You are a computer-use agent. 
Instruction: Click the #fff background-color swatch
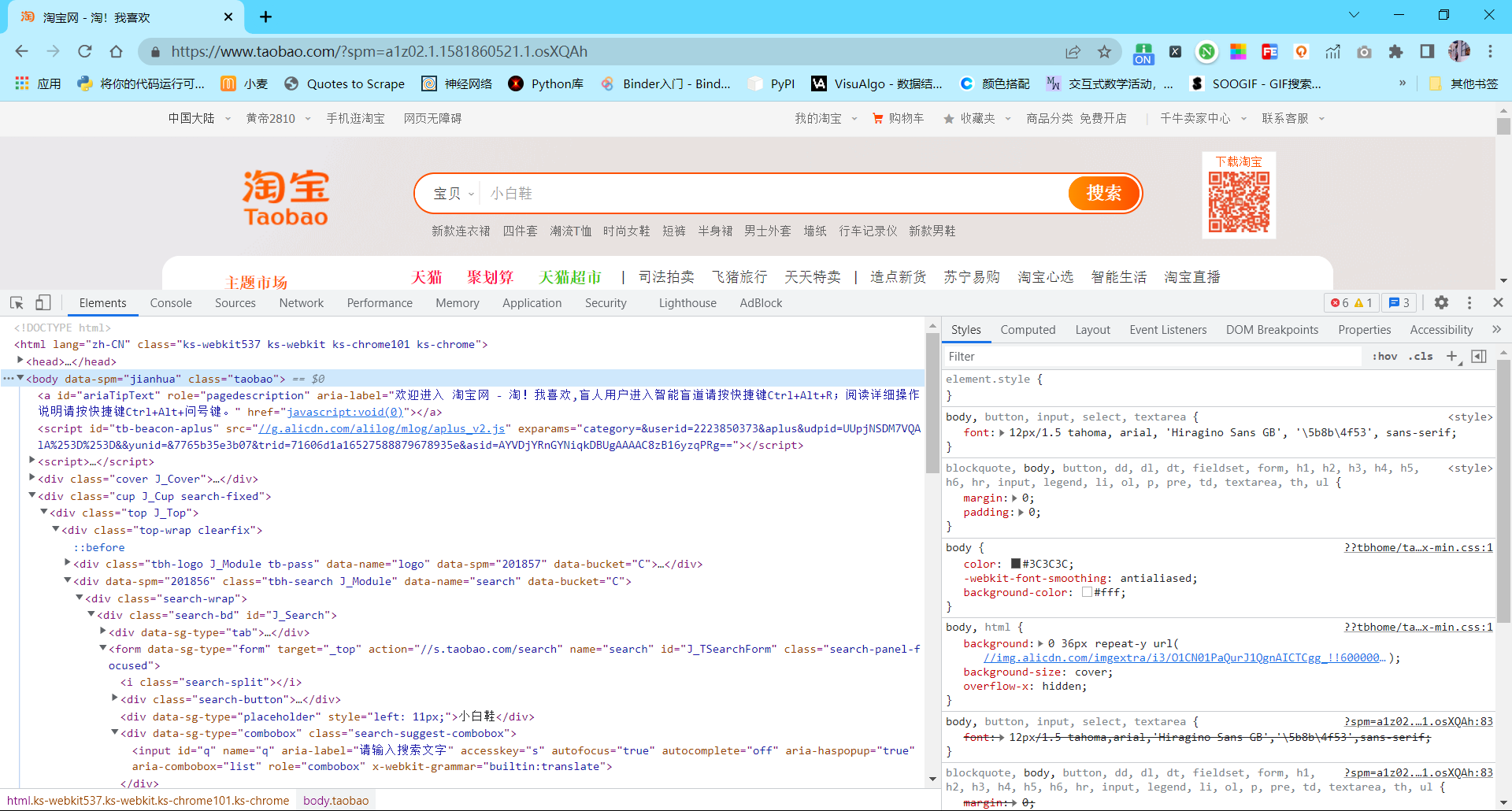1087,592
